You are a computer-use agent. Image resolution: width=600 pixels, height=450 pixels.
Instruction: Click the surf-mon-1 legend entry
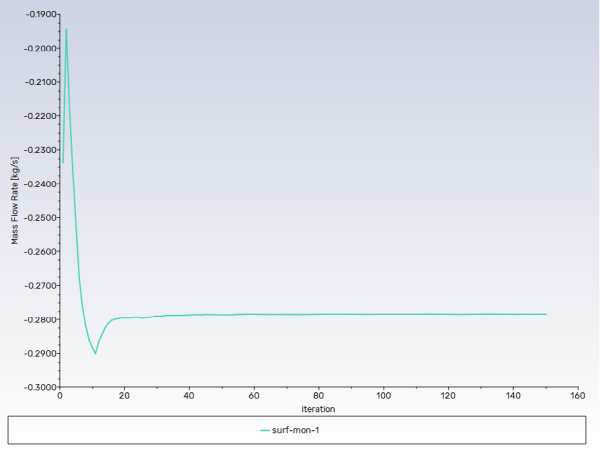290,430
